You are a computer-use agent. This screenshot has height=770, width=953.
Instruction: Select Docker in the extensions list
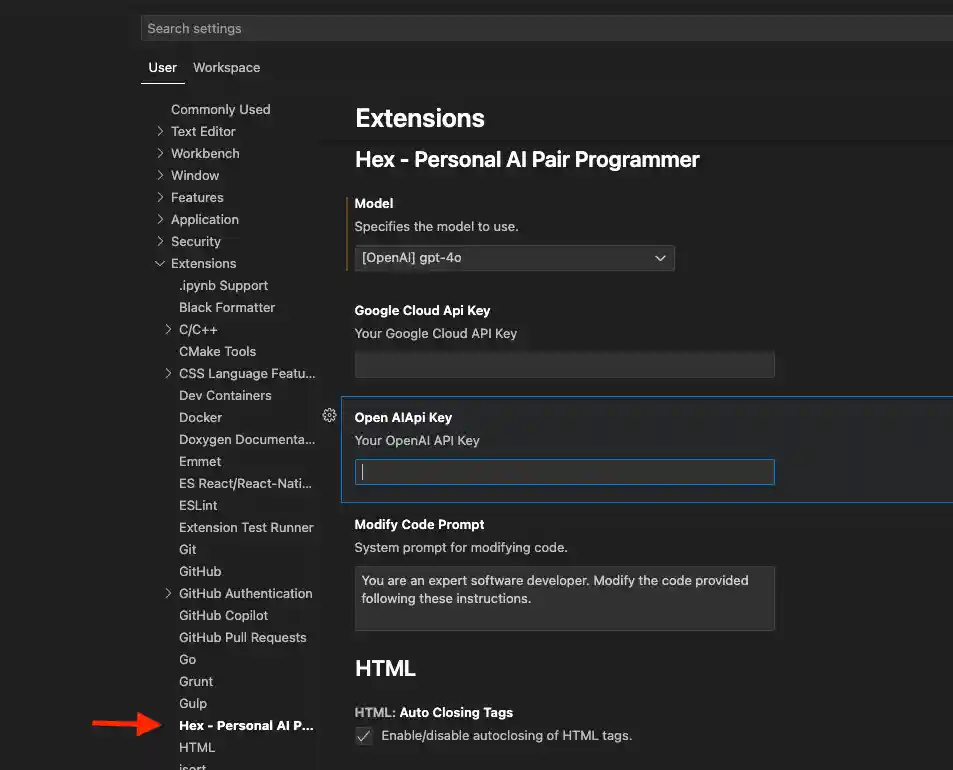[x=200, y=417]
